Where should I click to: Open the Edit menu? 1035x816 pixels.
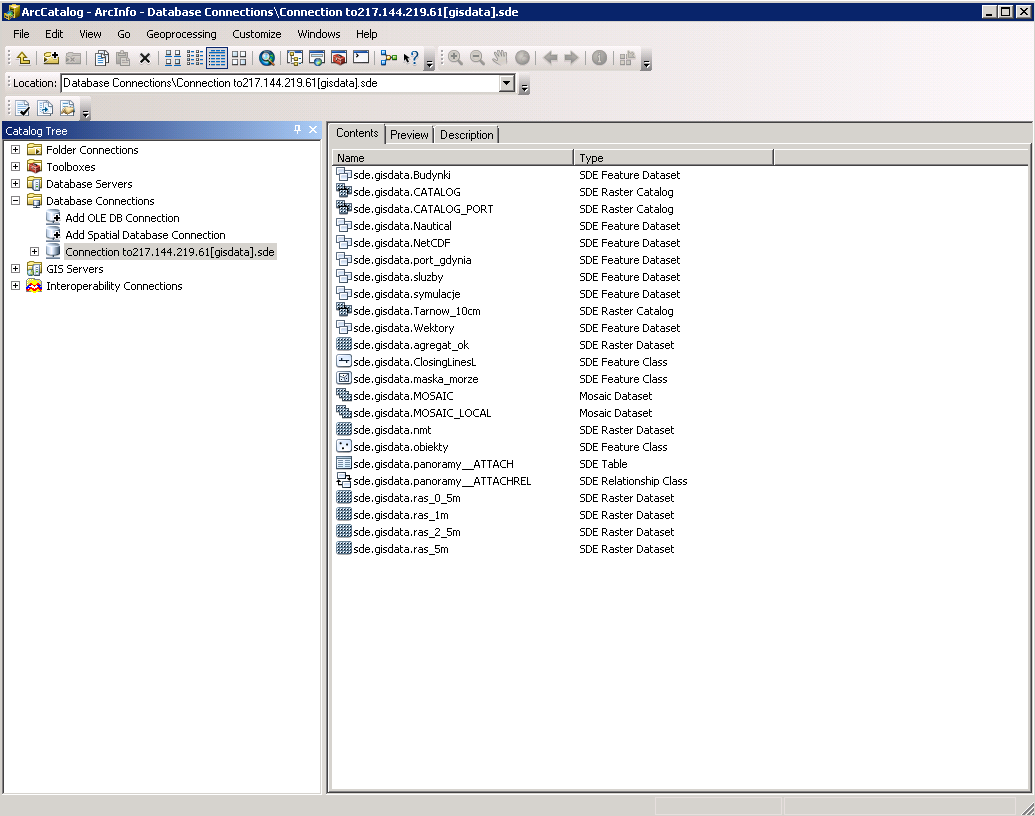(54, 34)
